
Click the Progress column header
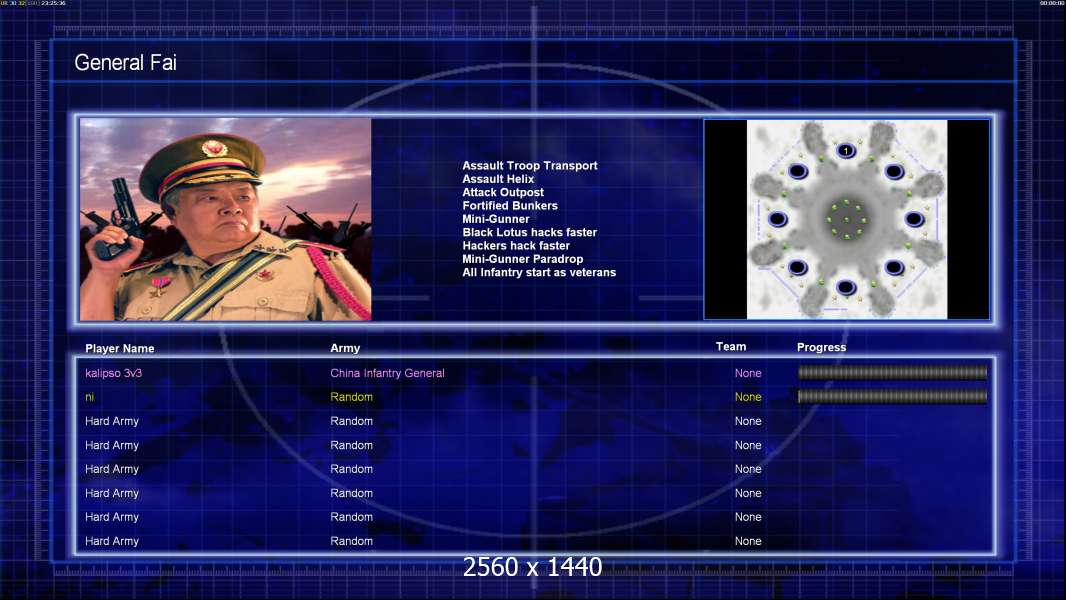point(821,348)
